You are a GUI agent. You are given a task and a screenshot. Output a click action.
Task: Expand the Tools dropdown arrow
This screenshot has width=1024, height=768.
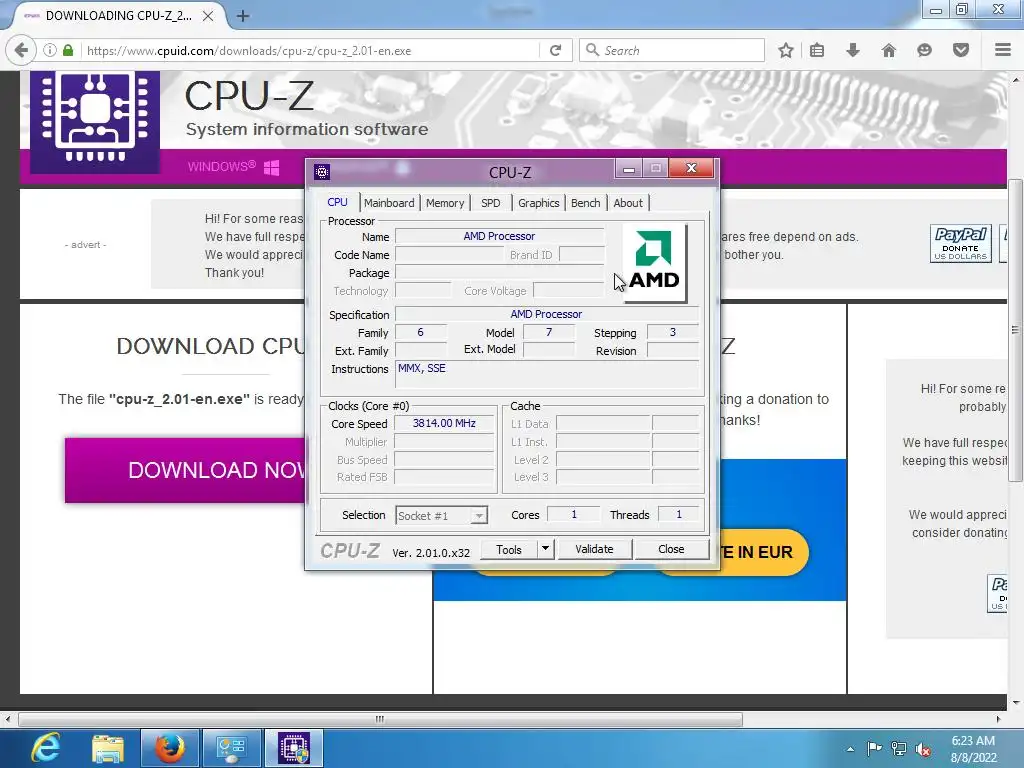point(545,549)
